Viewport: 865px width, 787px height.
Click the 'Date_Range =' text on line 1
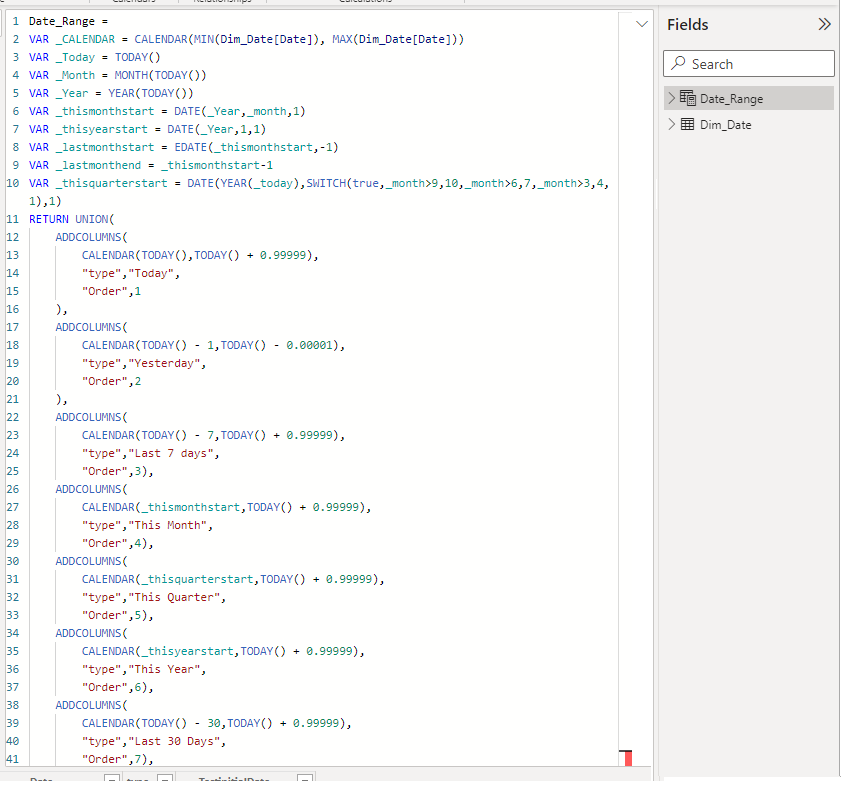(68, 22)
